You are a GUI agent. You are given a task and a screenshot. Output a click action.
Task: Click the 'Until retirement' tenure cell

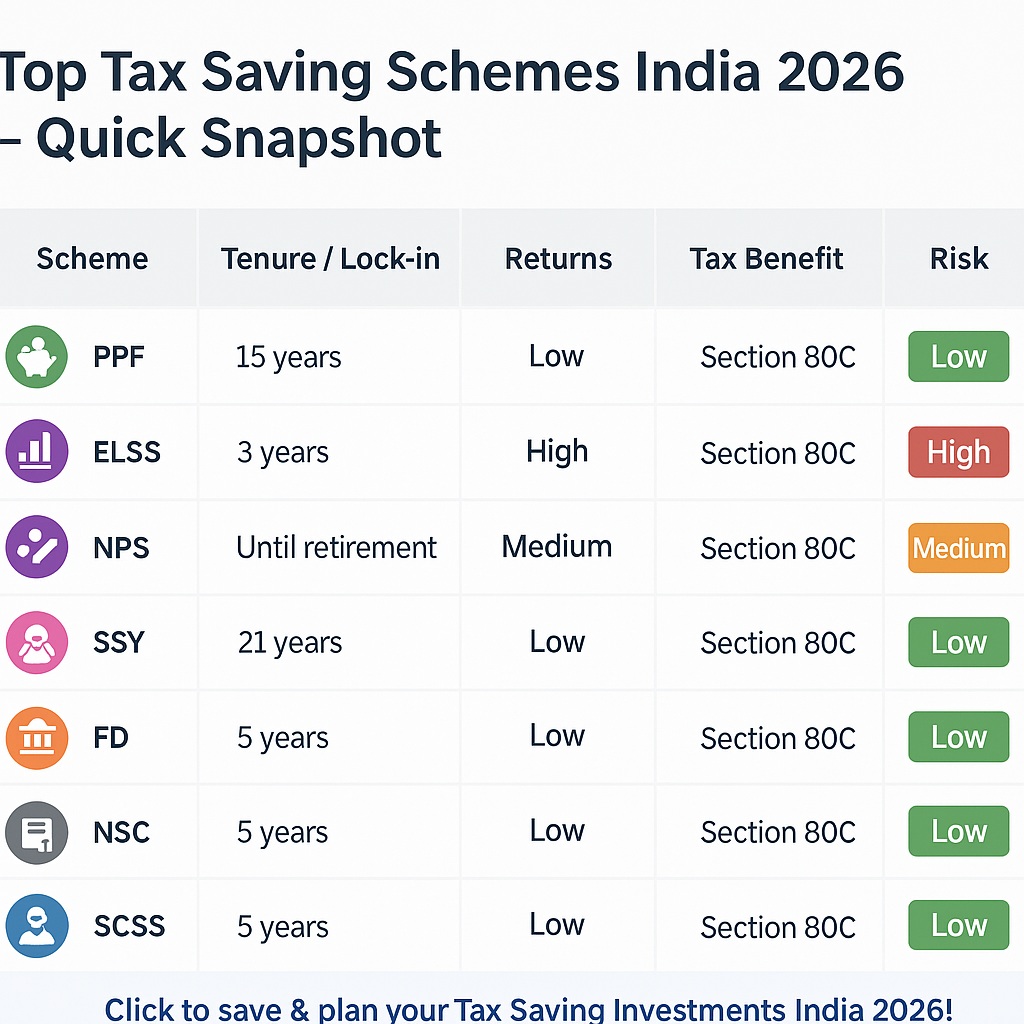pyautogui.click(x=337, y=548)
